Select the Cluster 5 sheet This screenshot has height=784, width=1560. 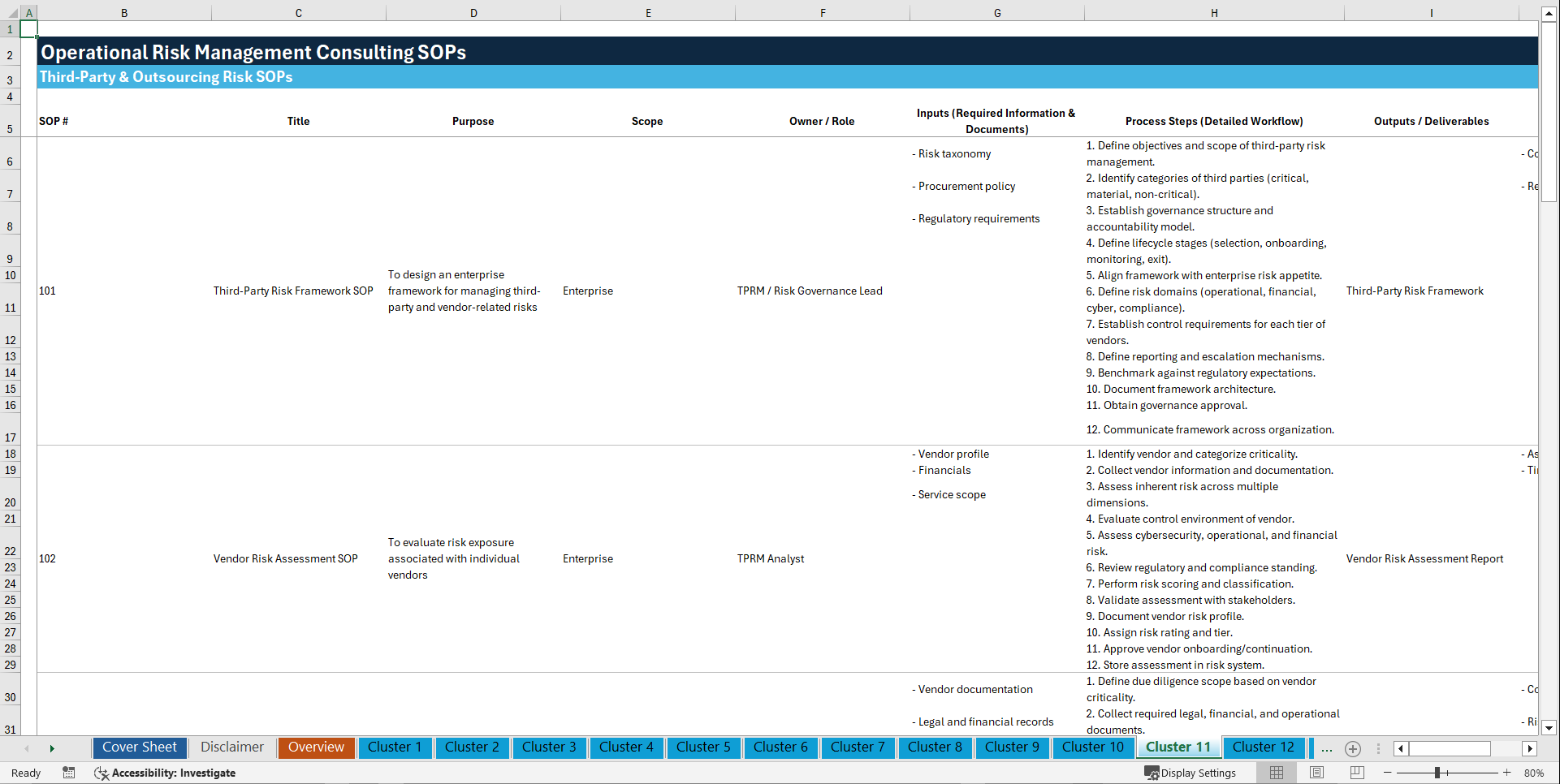(x=703, y=747)
